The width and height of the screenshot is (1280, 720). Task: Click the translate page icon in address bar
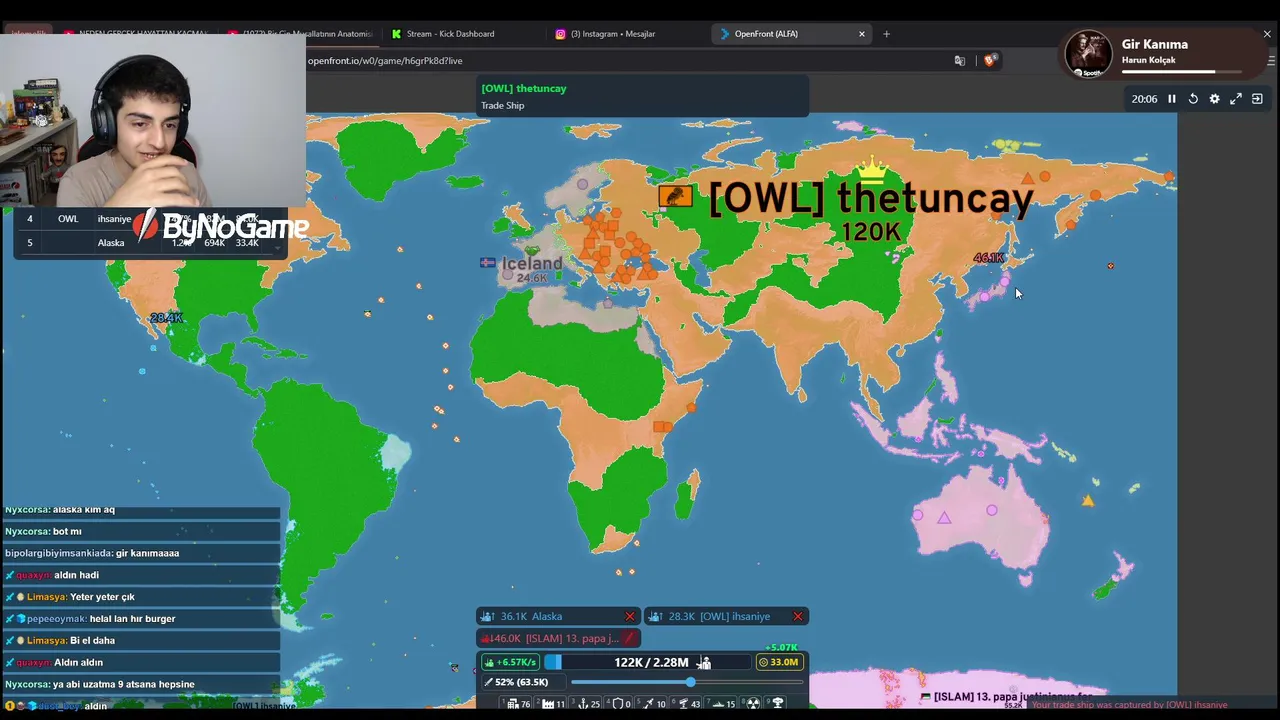pos(960,61)
